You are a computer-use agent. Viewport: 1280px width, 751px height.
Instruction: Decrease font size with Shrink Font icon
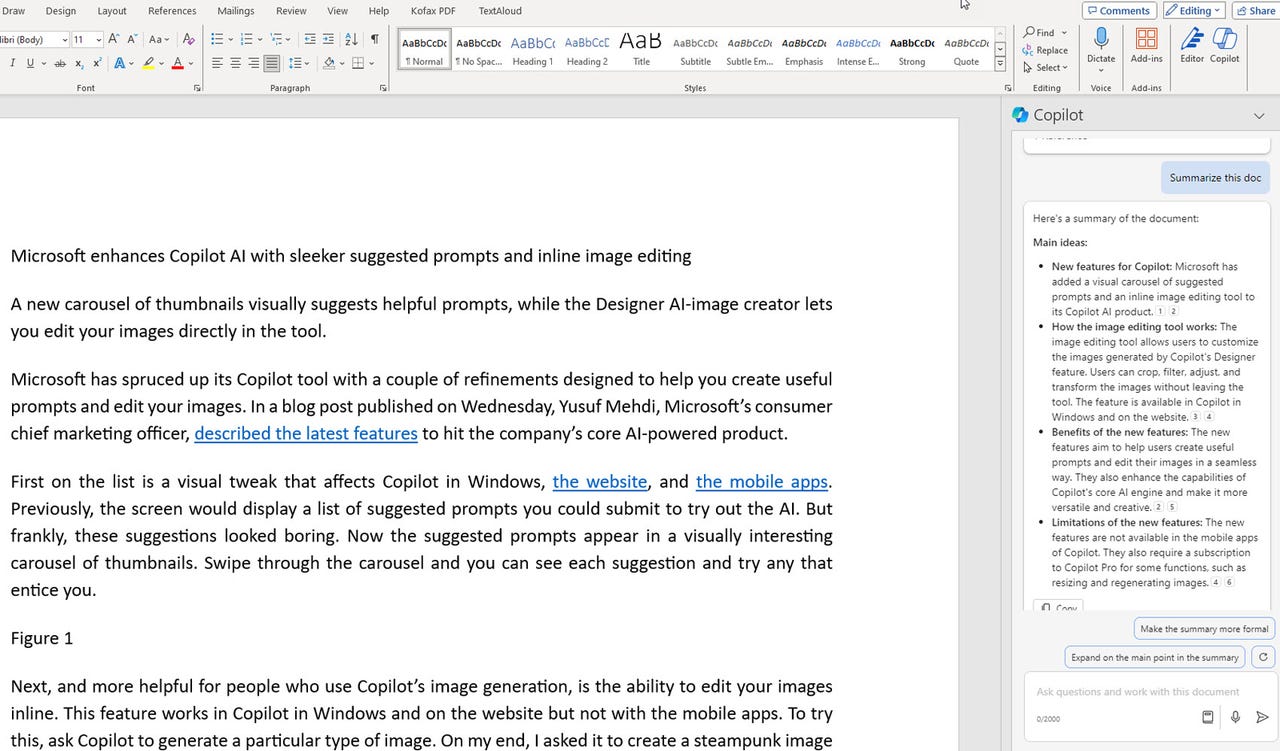(x=131, y=39)
